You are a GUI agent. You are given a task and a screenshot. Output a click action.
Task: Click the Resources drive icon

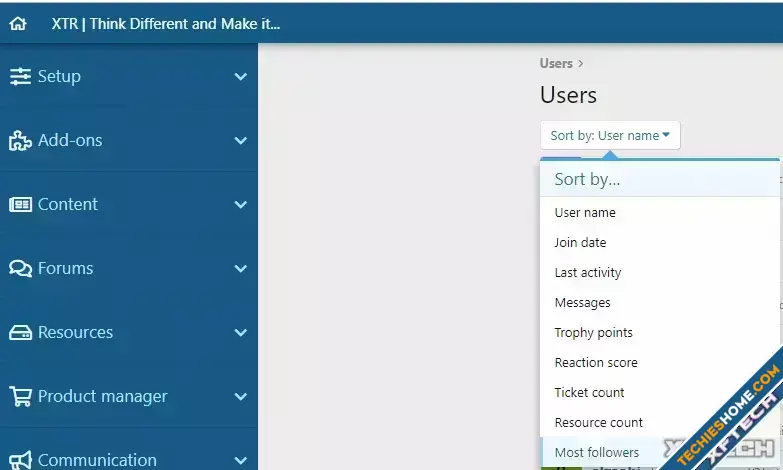pos(20,332)
